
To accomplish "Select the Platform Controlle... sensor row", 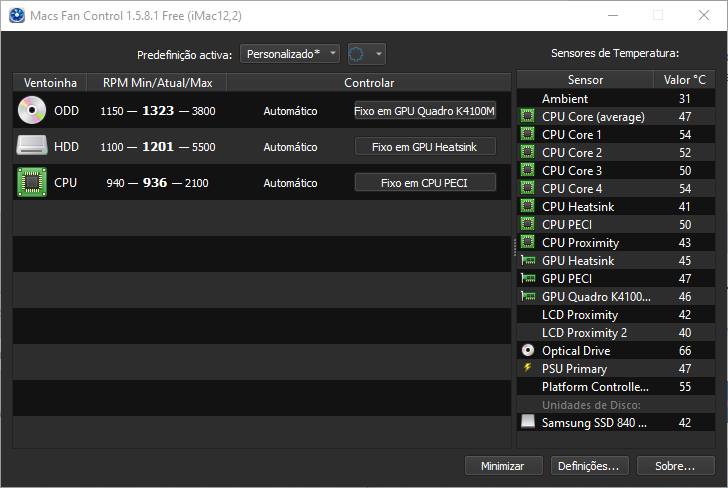I will coord(616,386).
